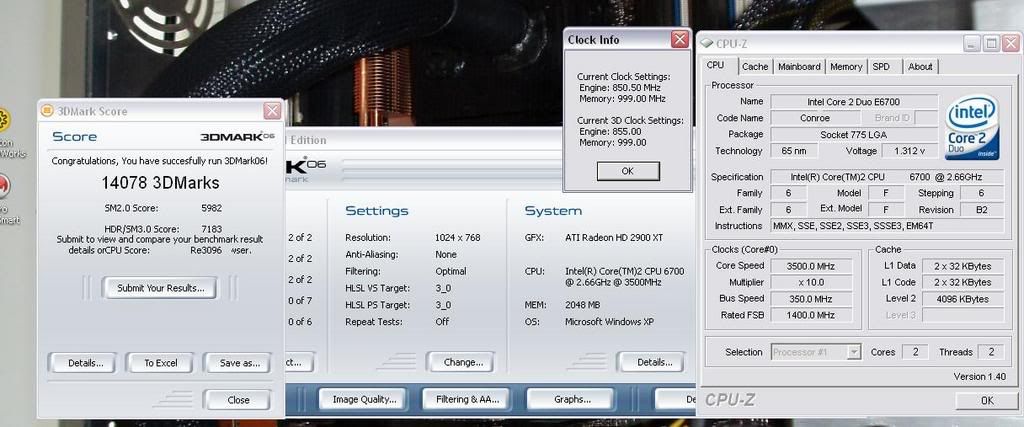The image size is (1024, 427).
Task: Minimize the CPU-Z window
Action: pos(972,44)
